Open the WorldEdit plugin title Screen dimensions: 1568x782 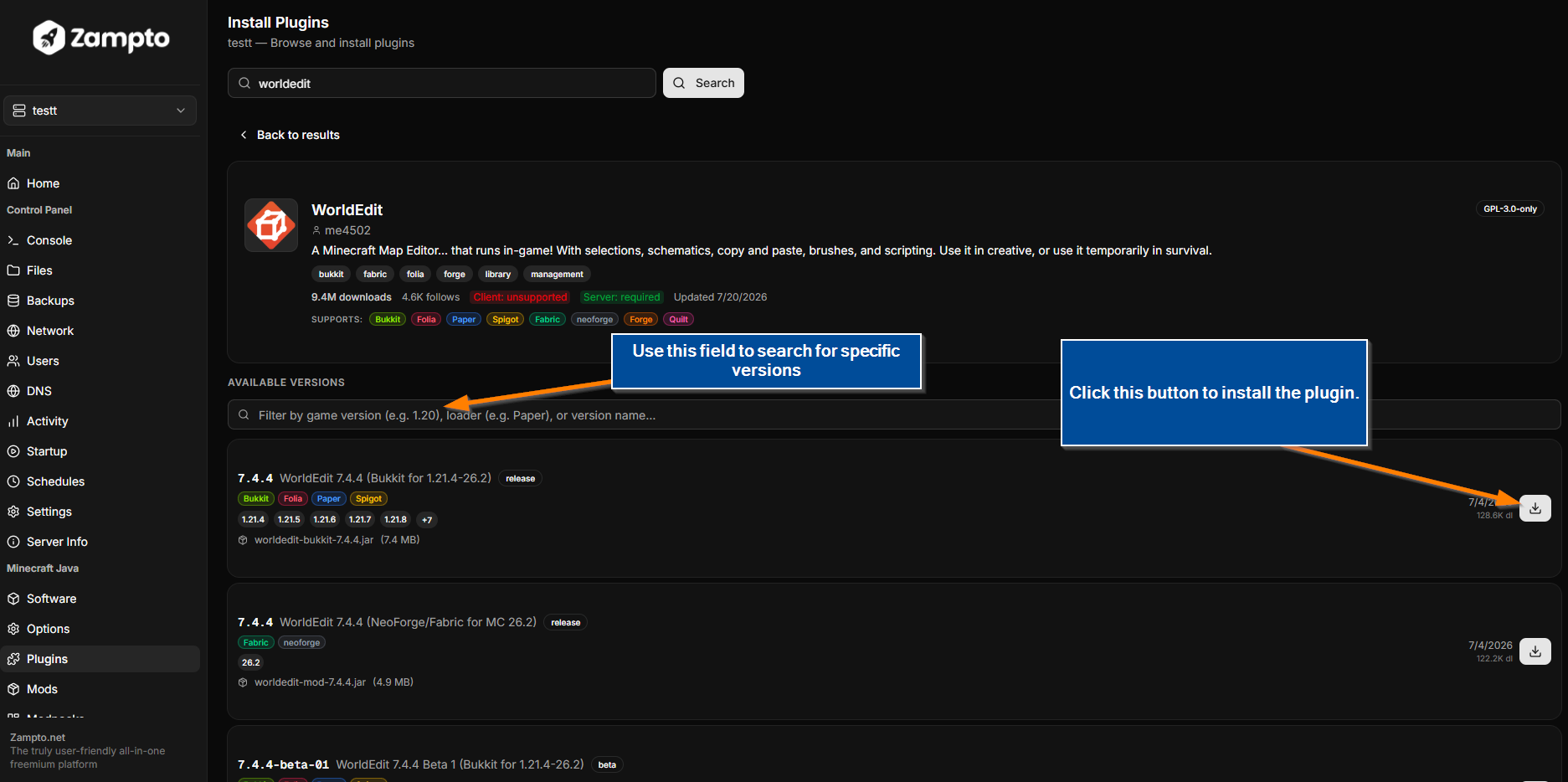[x=347, y=210]
